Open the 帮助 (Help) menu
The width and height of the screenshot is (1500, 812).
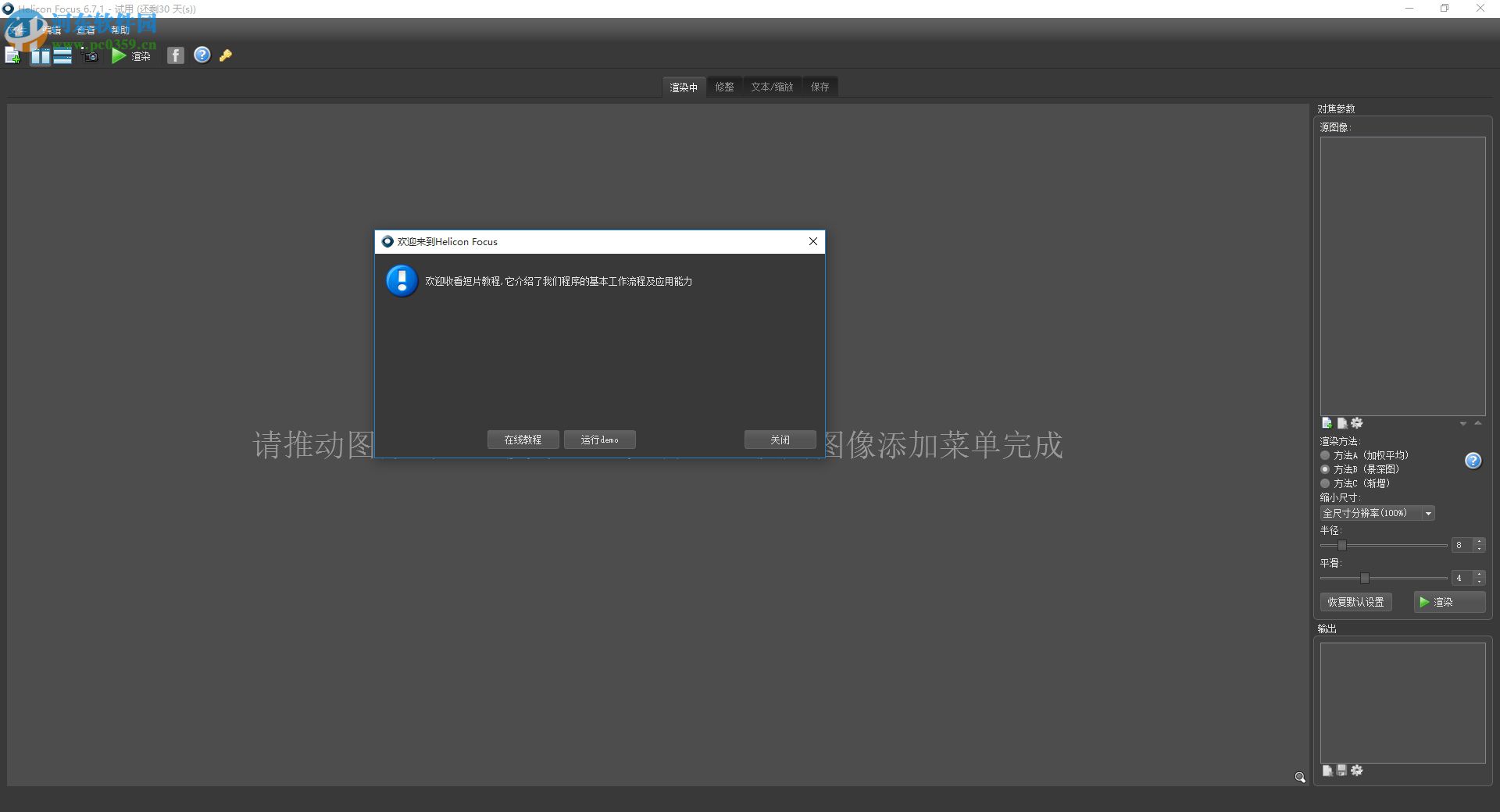coord(120,30)
